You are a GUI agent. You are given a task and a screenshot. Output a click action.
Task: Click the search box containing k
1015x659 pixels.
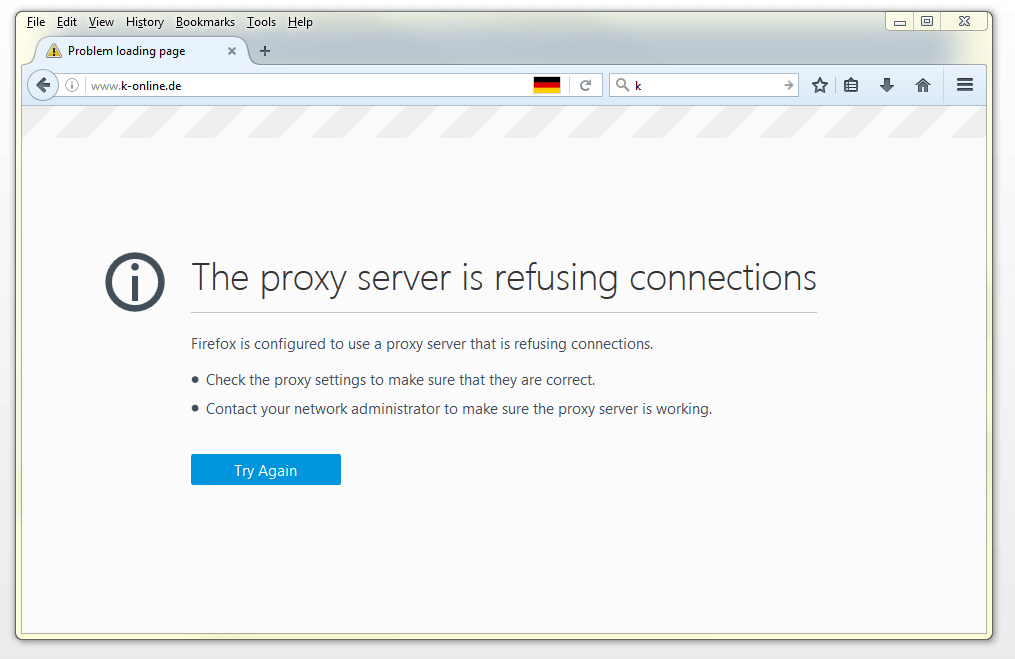click(x=706, y=85)
